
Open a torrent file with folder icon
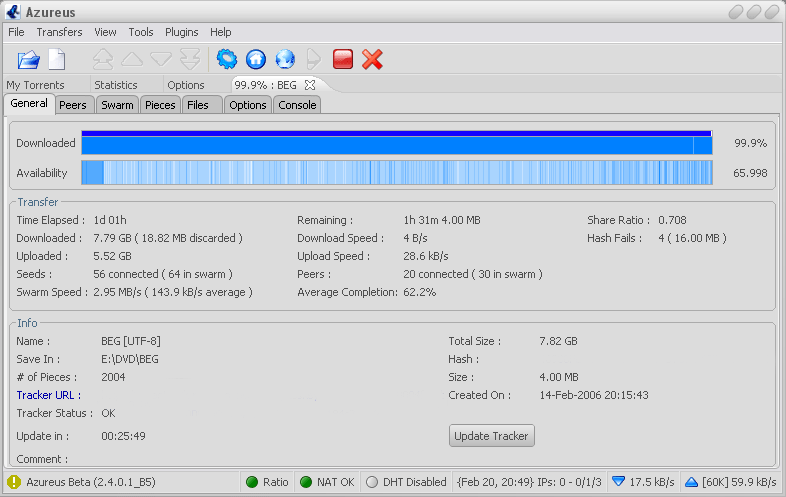point(29,60)
